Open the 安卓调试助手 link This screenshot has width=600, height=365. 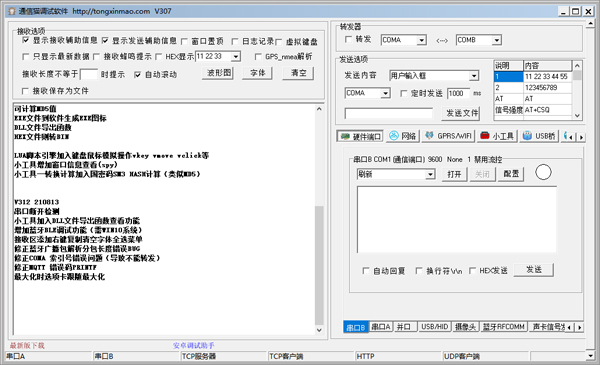(194, 345)
